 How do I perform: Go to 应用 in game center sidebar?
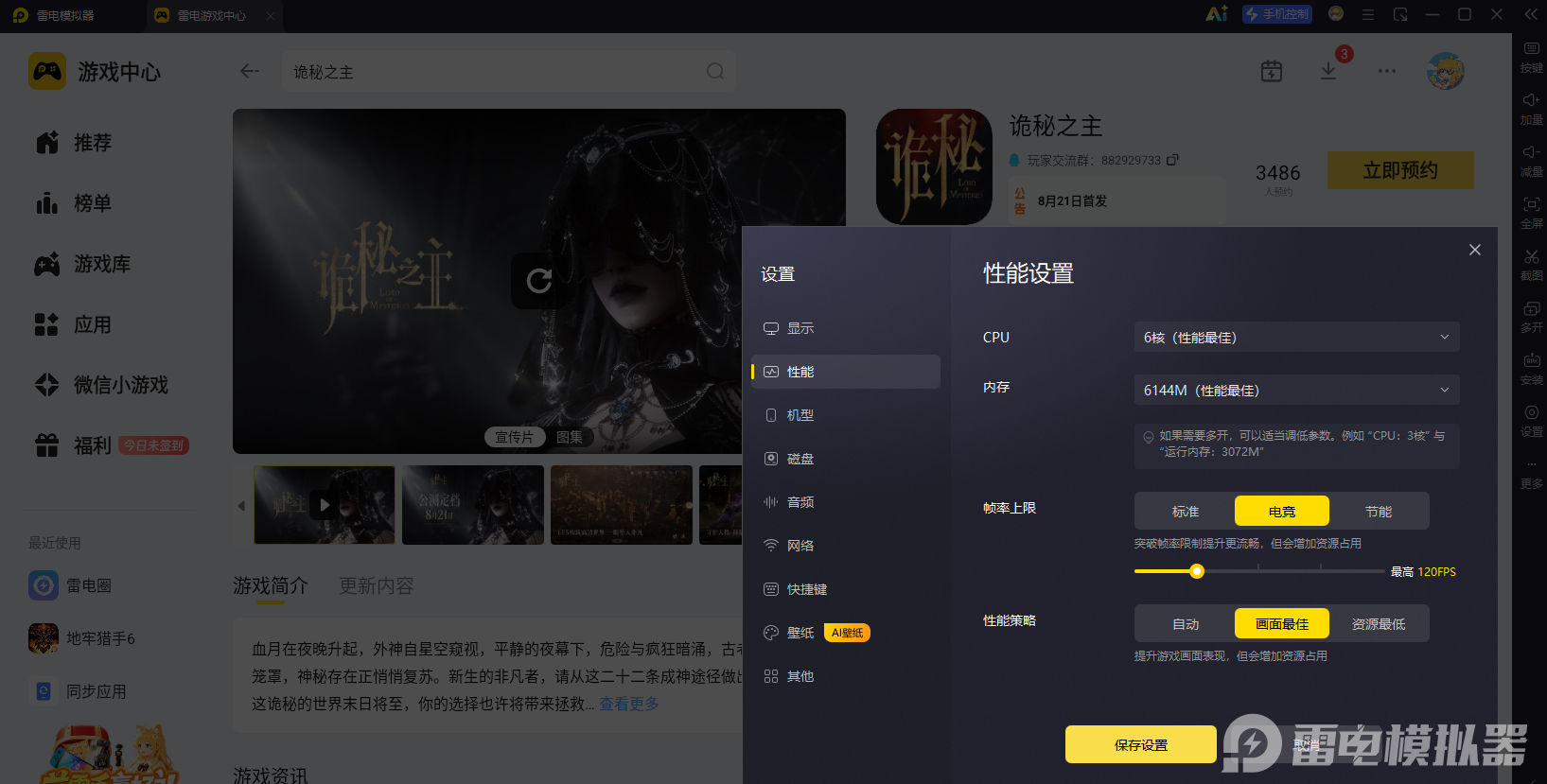click(x=74, y=324)
